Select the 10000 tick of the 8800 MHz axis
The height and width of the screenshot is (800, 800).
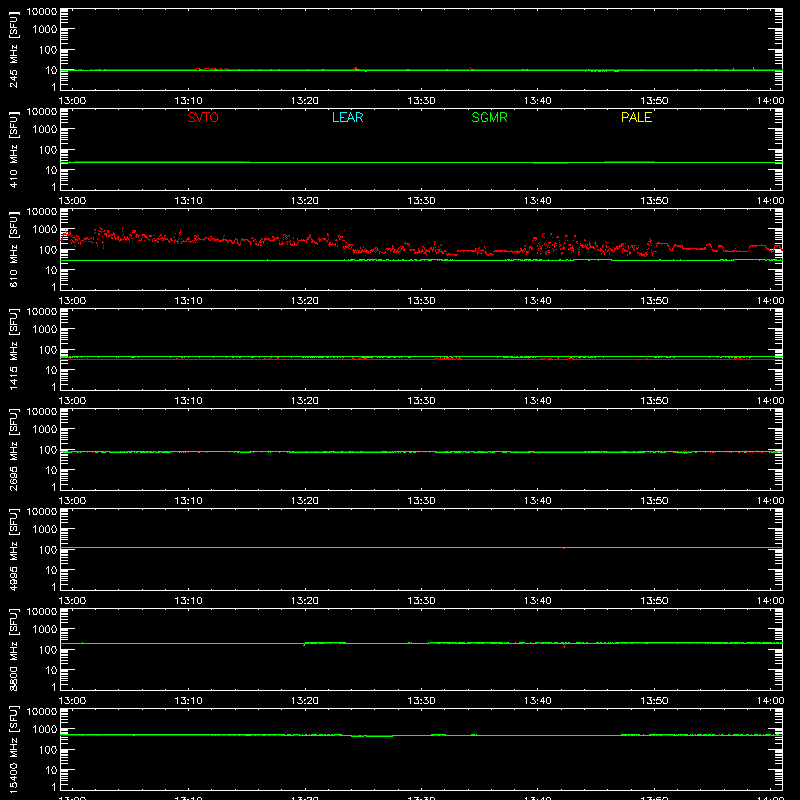point(42,612)
